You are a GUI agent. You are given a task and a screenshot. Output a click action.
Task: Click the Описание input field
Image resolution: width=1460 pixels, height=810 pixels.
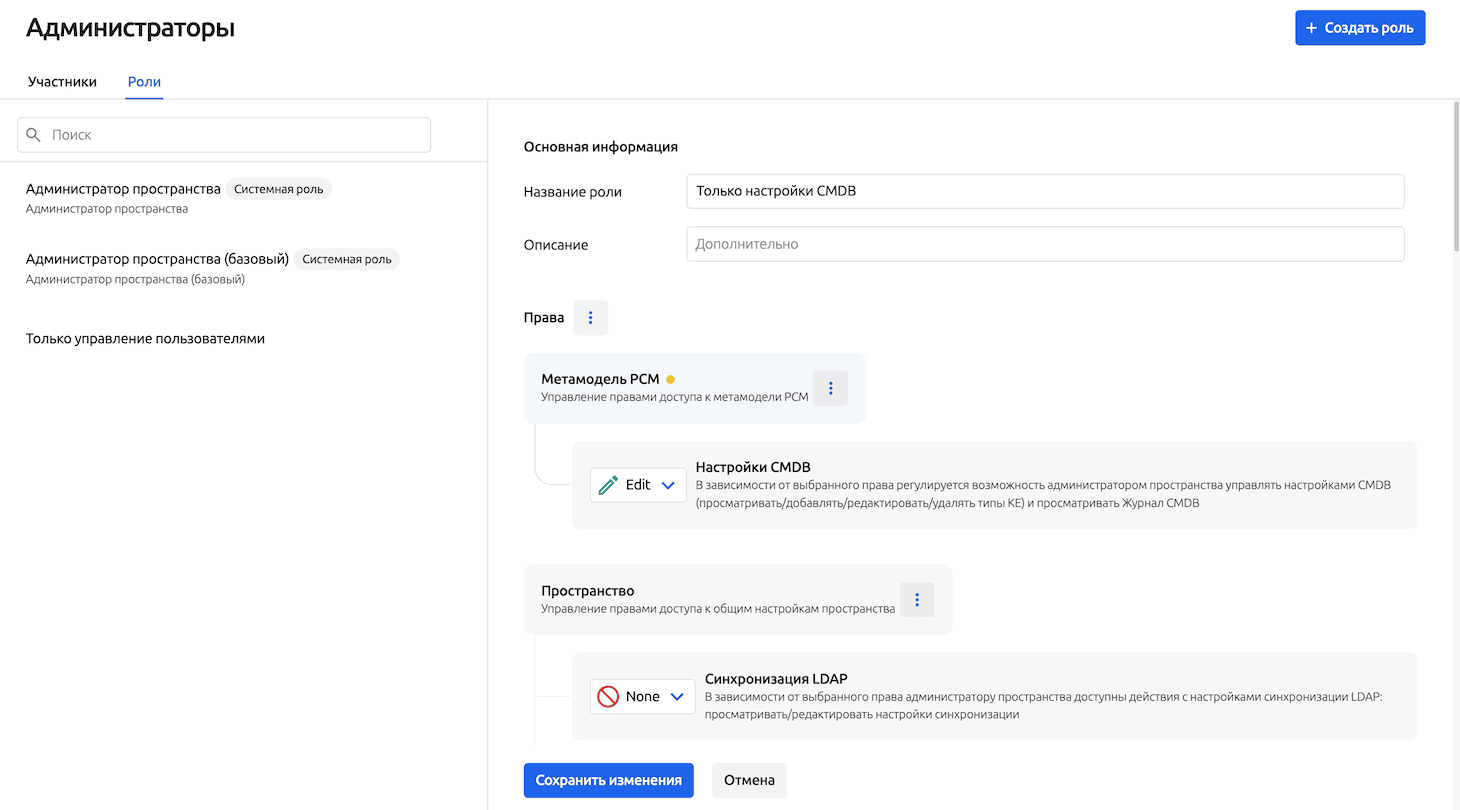[1044, 244]
